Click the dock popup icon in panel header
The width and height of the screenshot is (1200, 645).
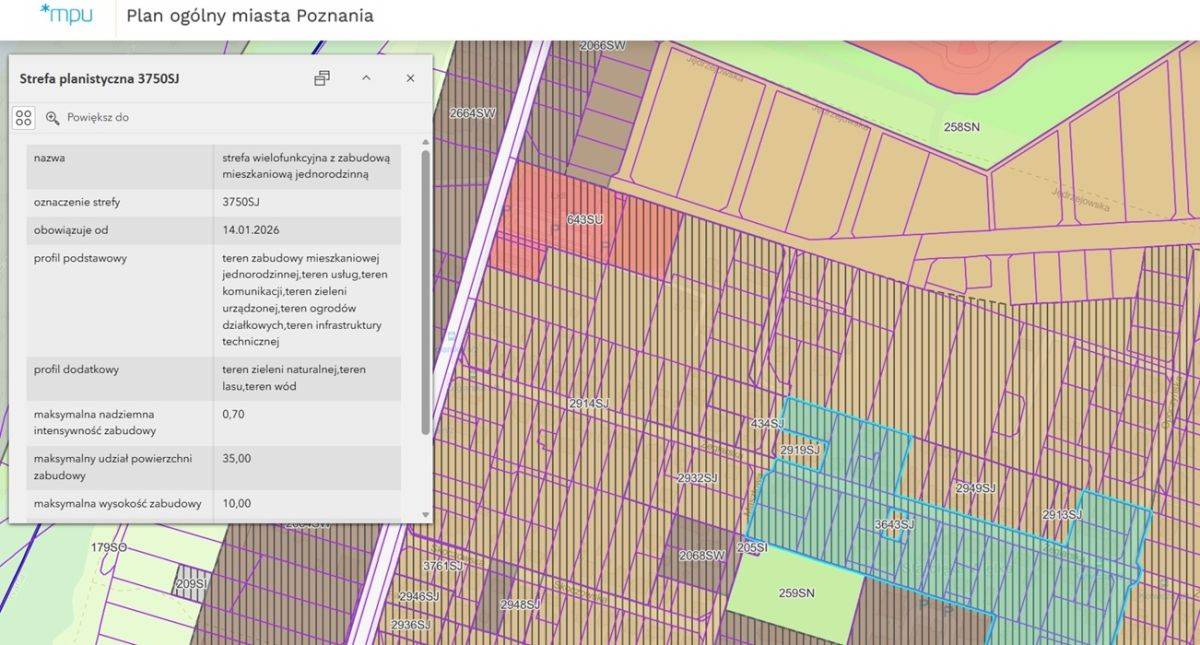click(322, 78)
